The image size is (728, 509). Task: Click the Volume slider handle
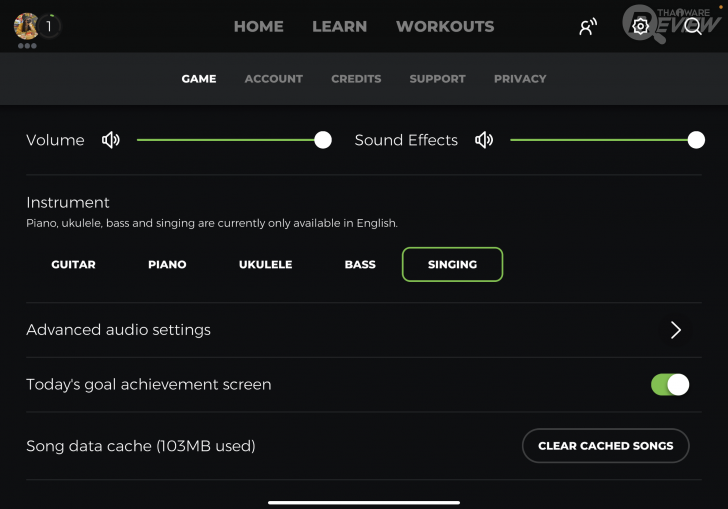(323, 140)
